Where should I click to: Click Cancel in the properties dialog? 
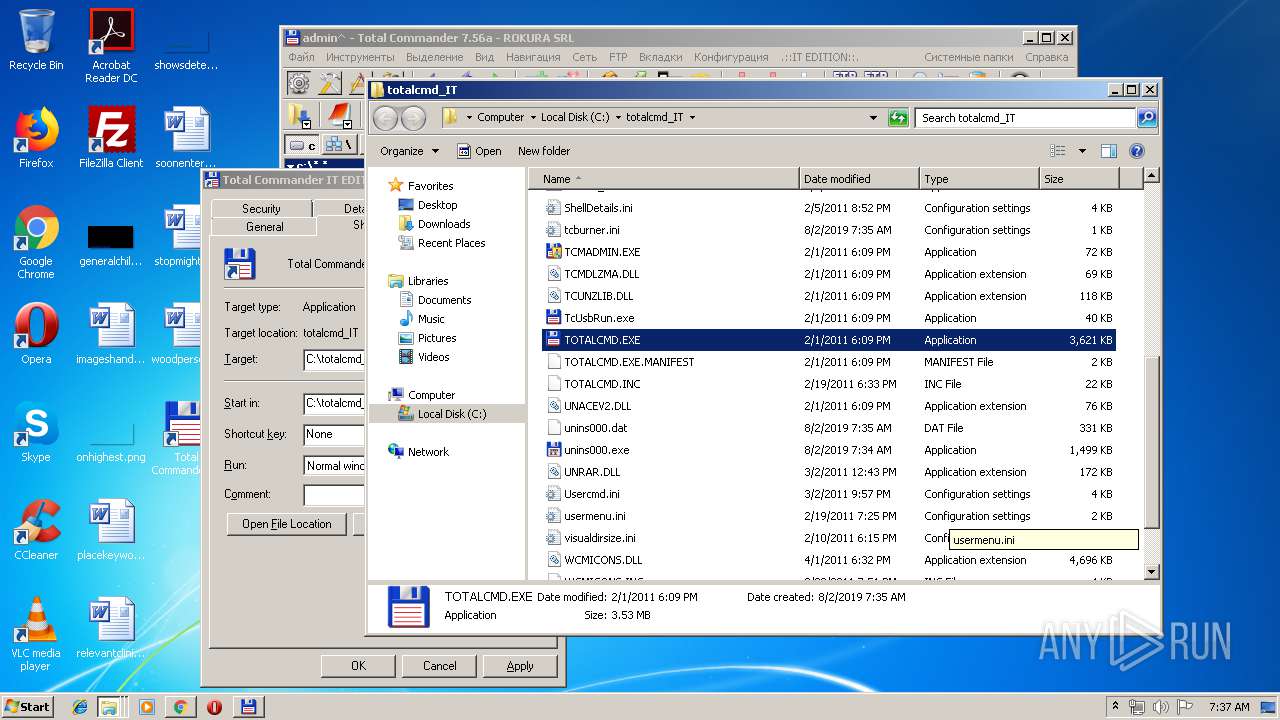click(439, 665)
